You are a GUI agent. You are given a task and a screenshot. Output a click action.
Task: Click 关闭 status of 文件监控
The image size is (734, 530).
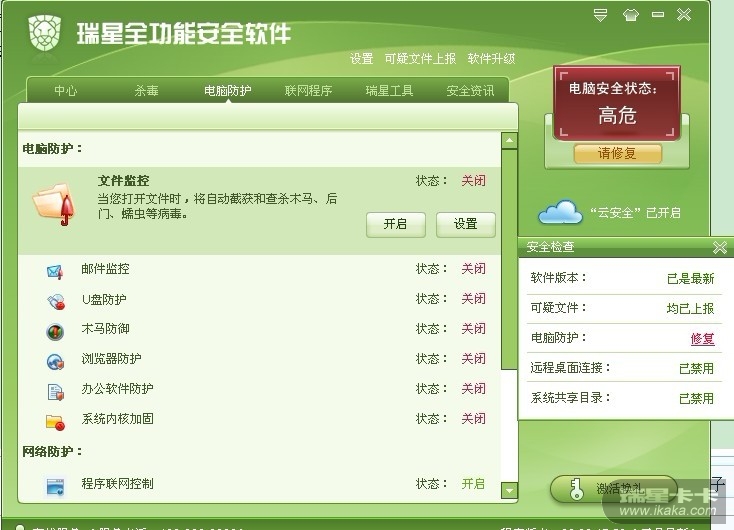tap(473, 181)
